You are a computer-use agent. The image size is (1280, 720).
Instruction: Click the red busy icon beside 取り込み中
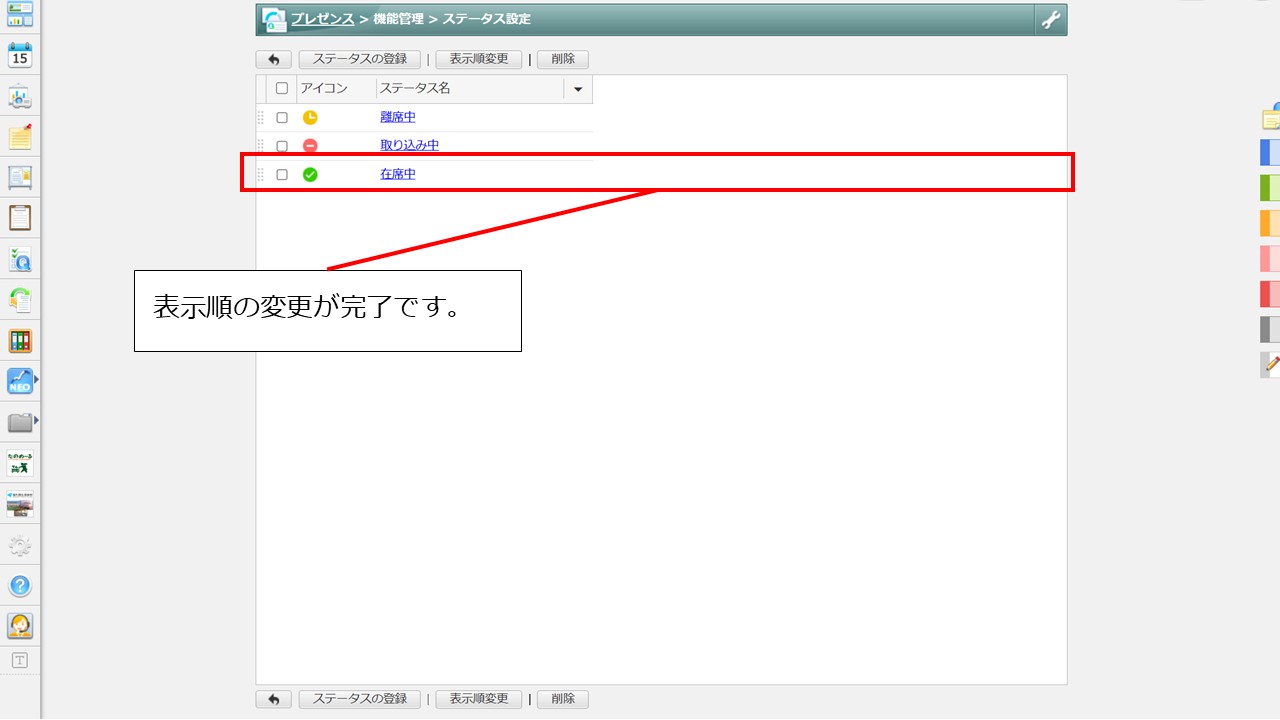point(311,145)
